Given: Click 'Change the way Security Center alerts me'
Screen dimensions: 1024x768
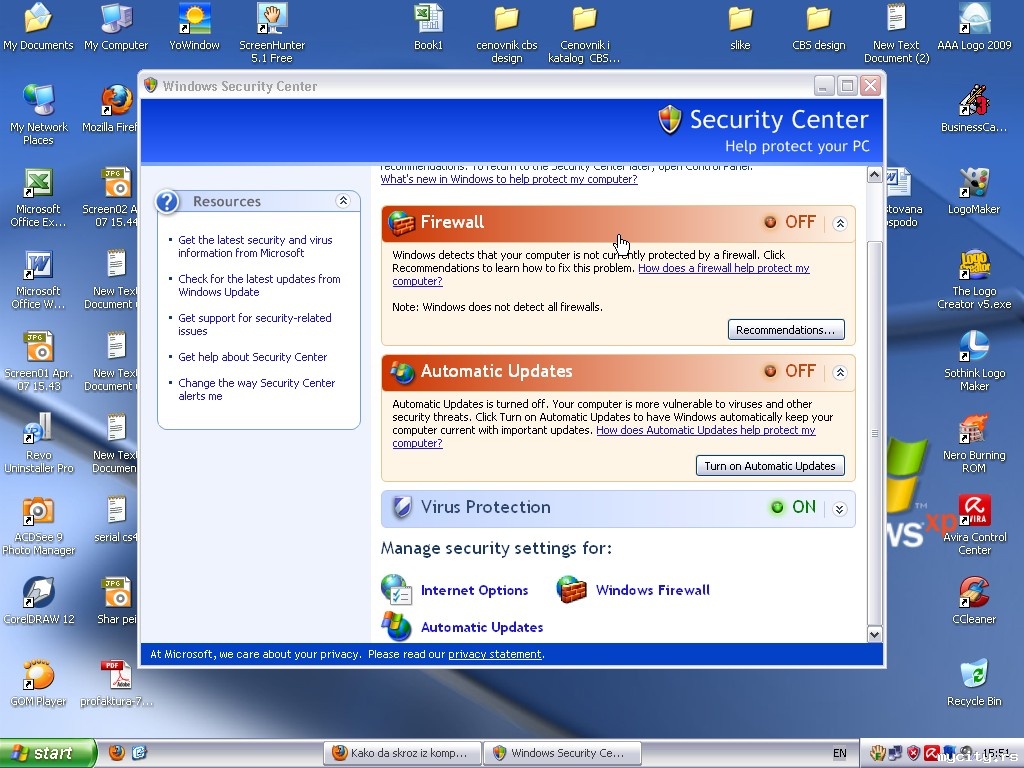Looking at the screenshot, I should 257,389.
